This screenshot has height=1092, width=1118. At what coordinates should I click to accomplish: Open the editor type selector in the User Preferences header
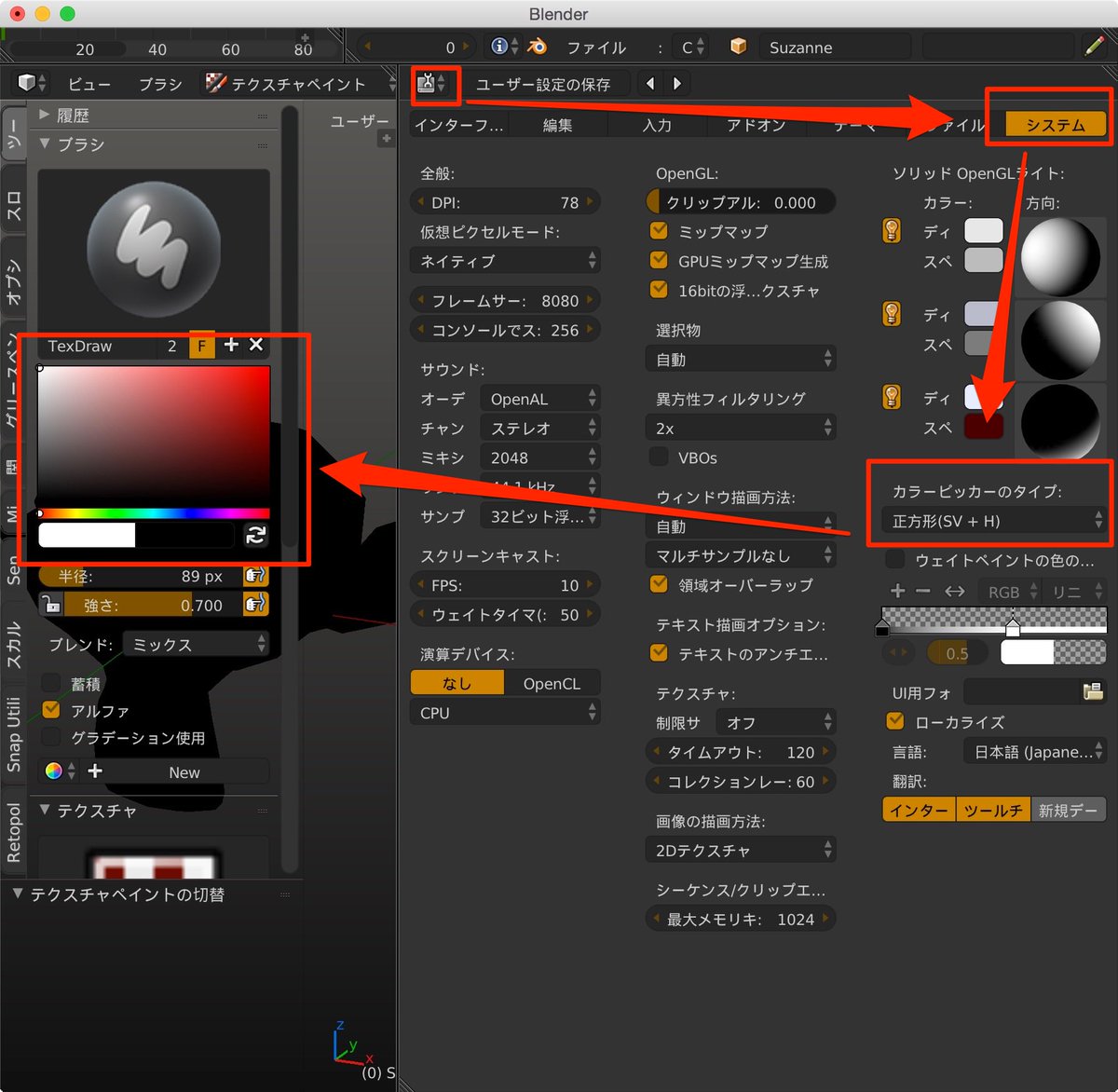tap(431, 84)
